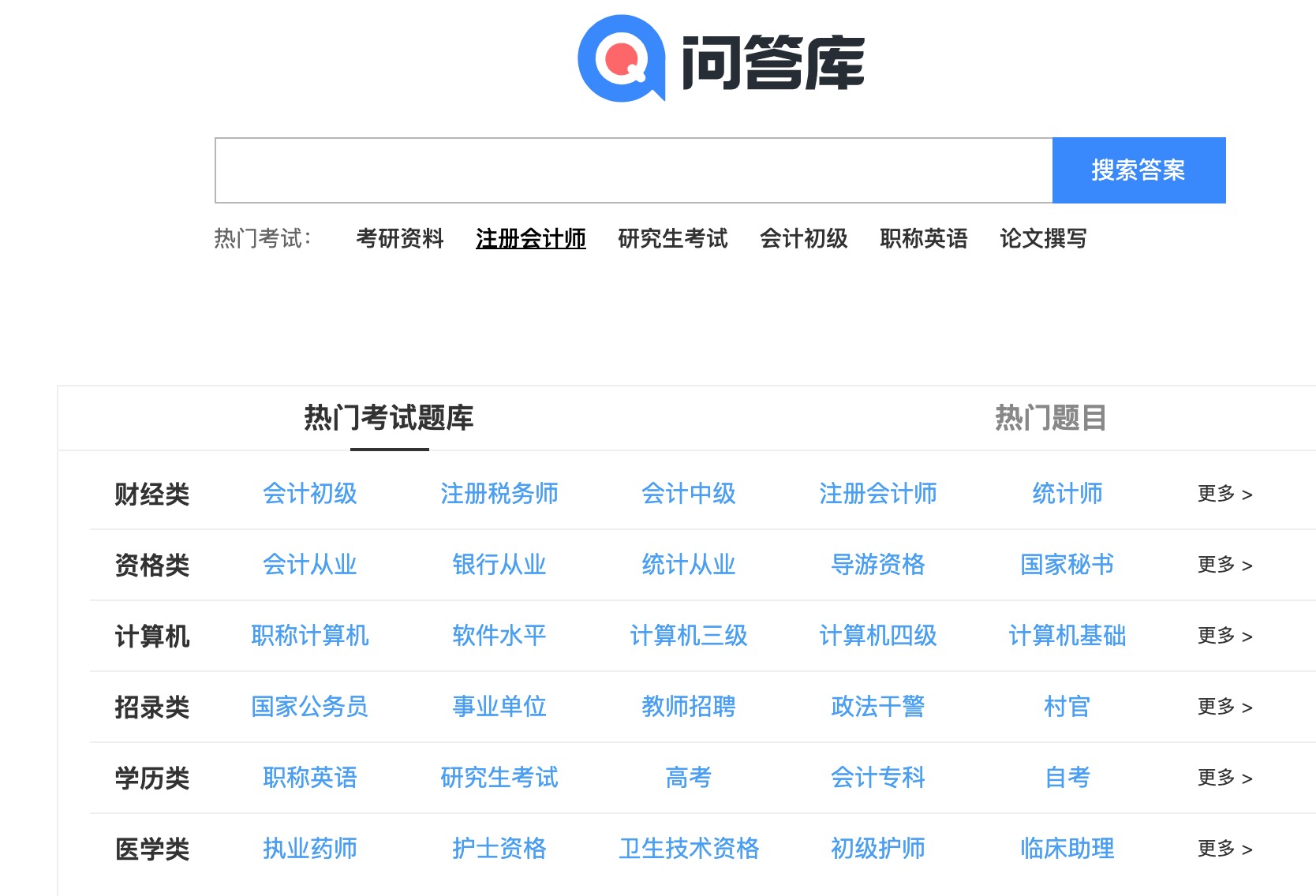Image resolution: width=1316 pixels, height=896 pixels.
Task: Switch to the 热门题目 tab
Action: point(1051,419)
